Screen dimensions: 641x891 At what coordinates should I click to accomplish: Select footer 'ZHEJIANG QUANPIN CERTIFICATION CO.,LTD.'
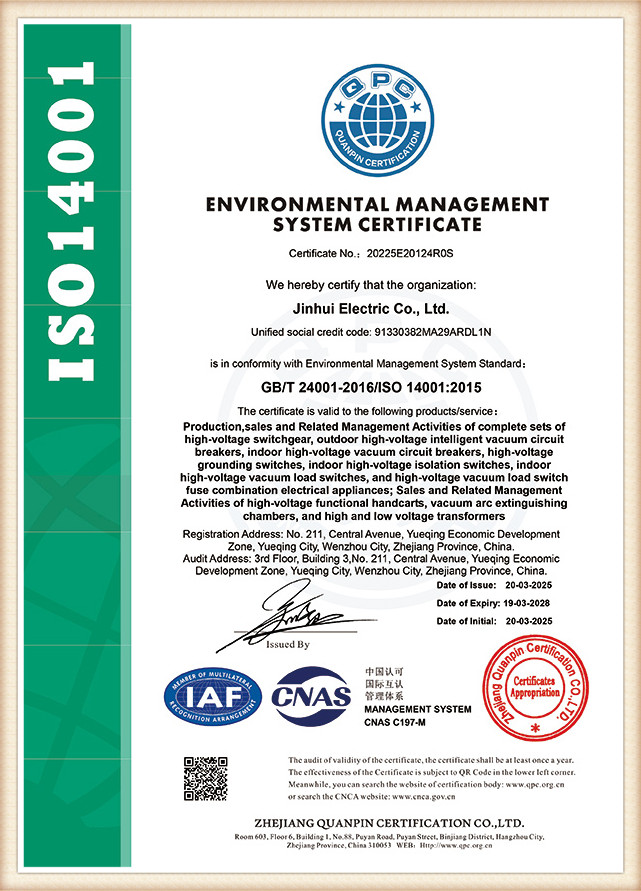[389, 823]
